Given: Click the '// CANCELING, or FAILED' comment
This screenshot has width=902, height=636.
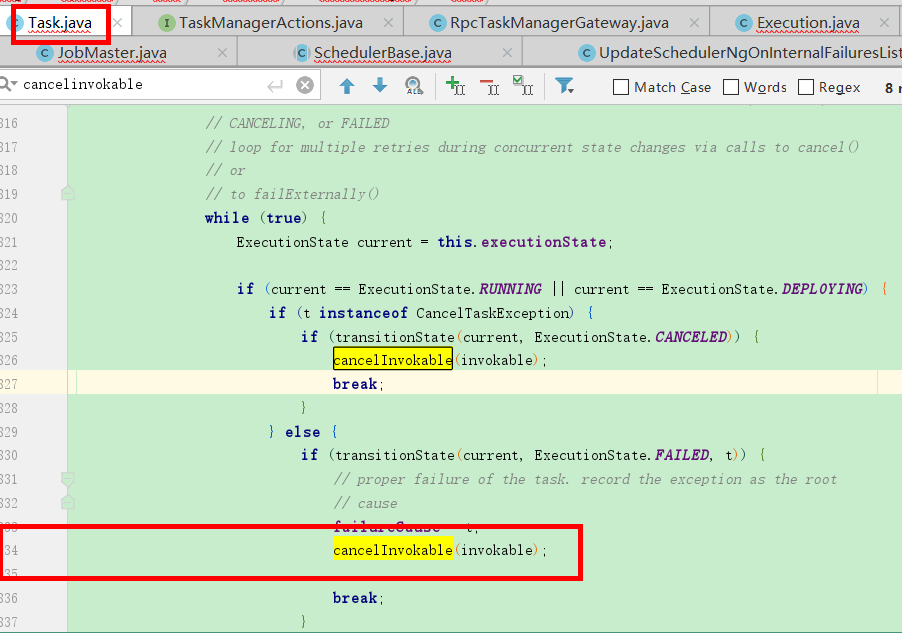Looking at the screenshot, I should click(x=297, y=123).
